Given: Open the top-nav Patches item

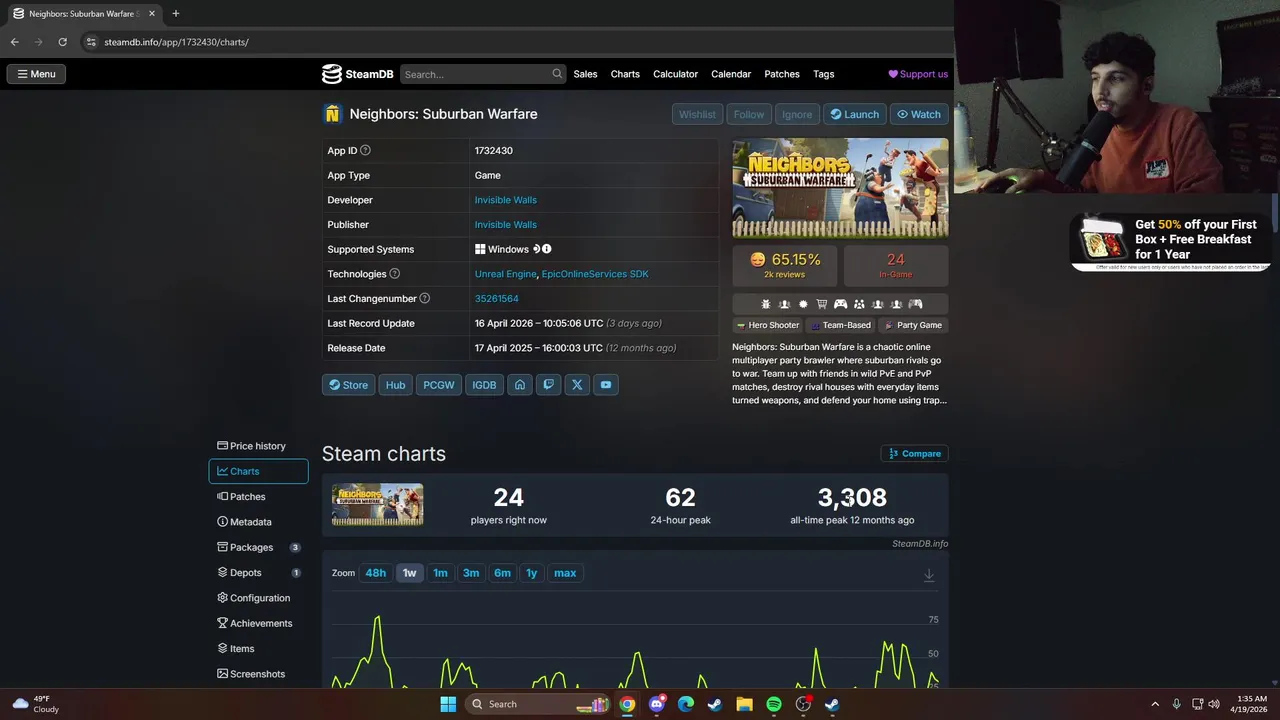Looking at the screenshot, I should pyautogui.click(x=782, y=74).
